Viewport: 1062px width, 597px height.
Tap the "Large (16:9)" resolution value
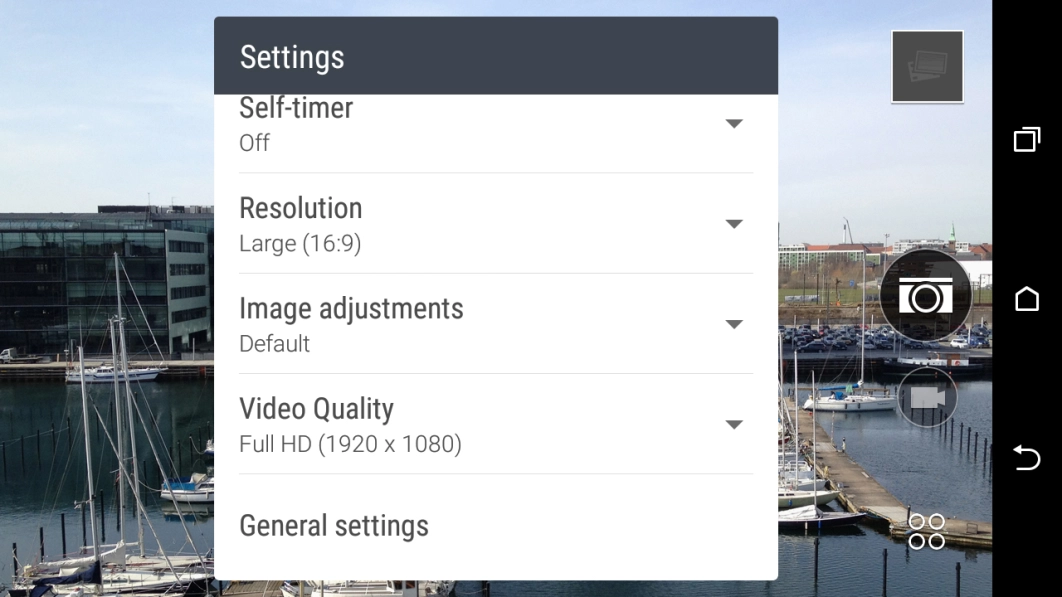299,243
